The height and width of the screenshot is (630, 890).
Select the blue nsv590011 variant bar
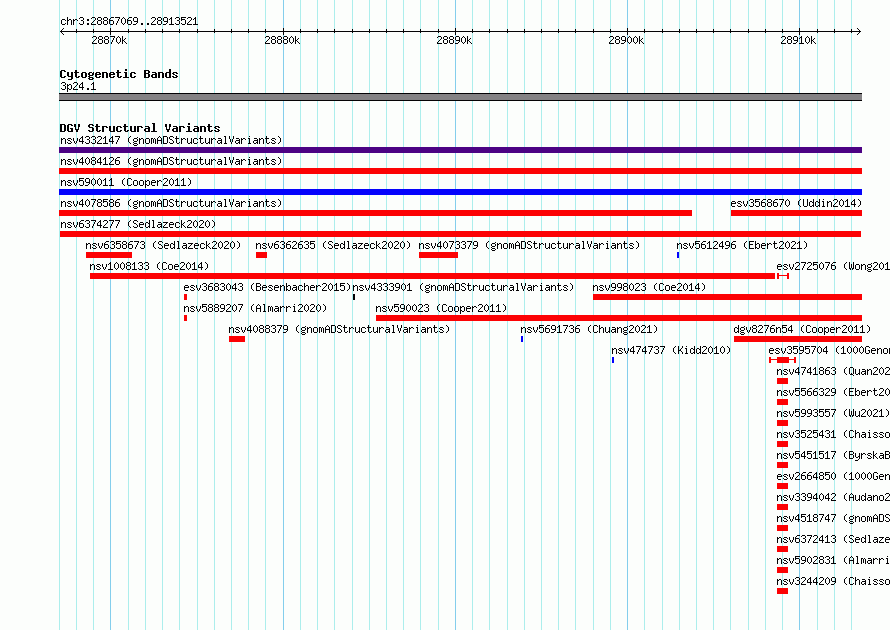pyautogui.click(x=460, y=192)
